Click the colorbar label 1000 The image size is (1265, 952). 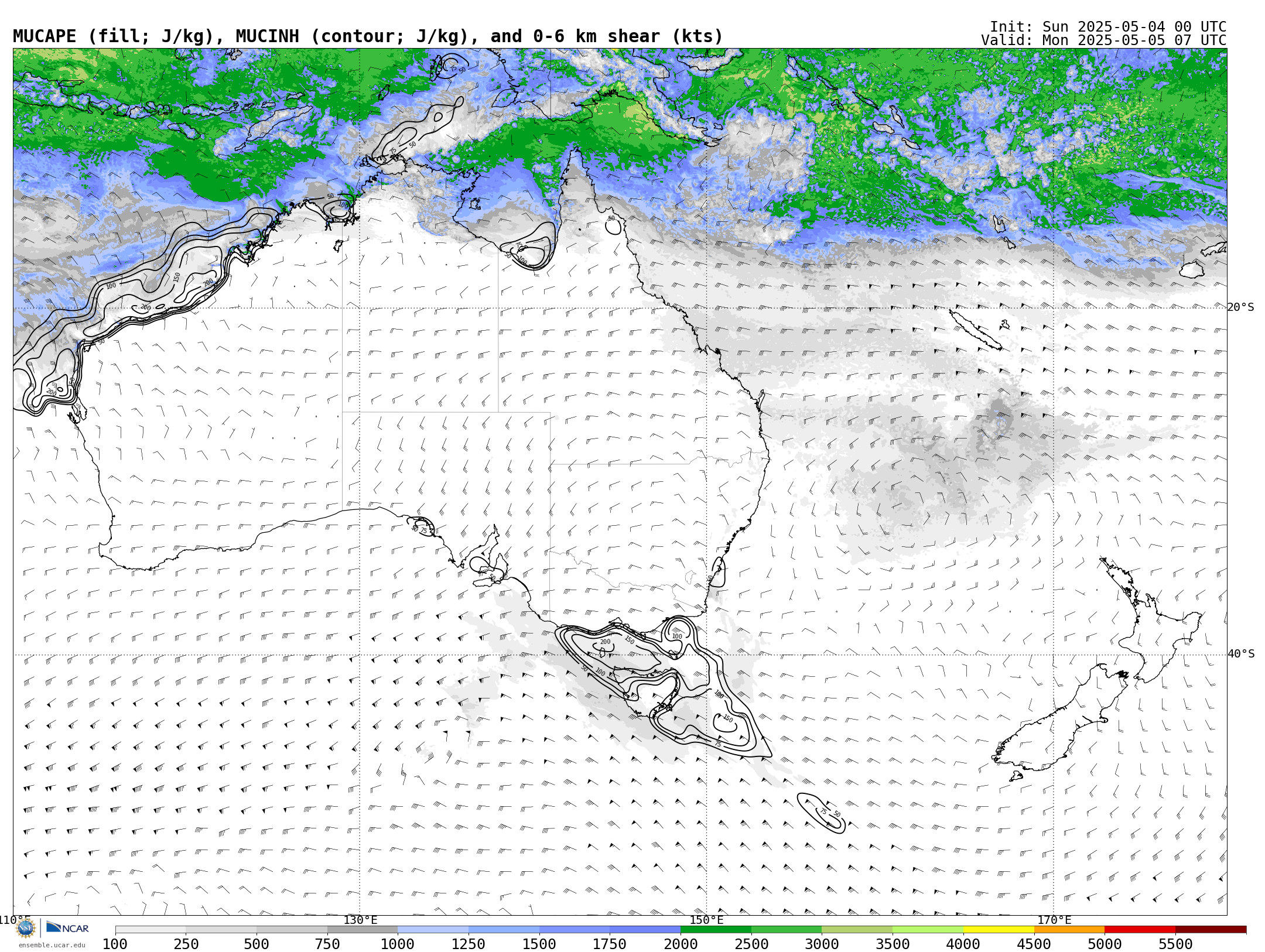tap(398, 944)
